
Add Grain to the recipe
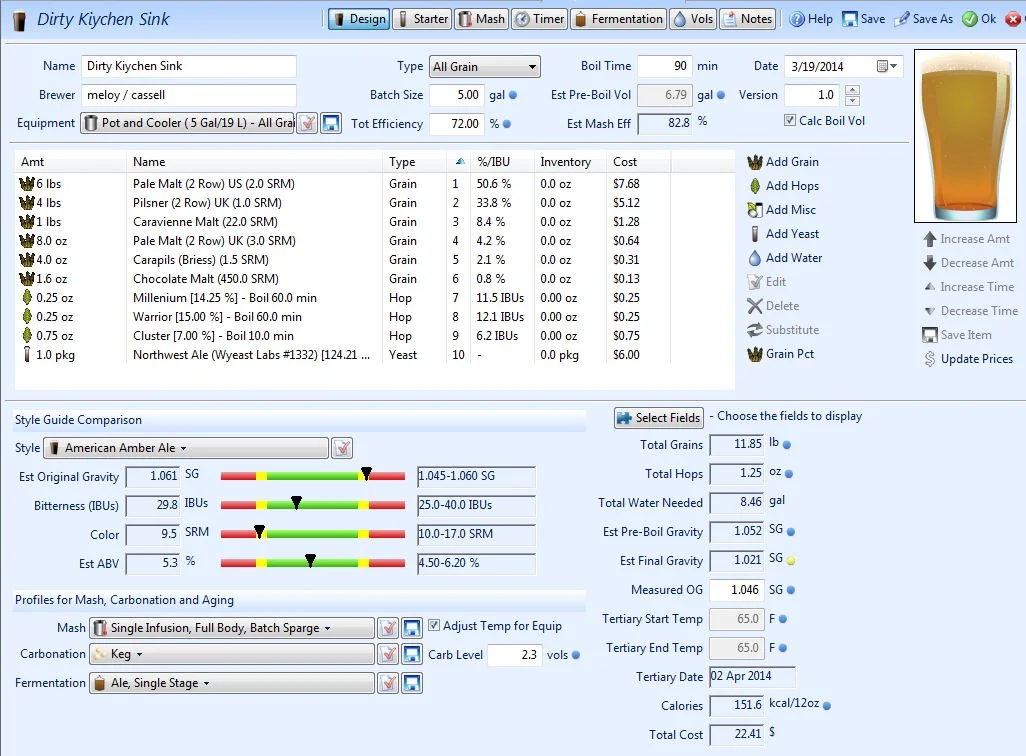coord(783,162)
